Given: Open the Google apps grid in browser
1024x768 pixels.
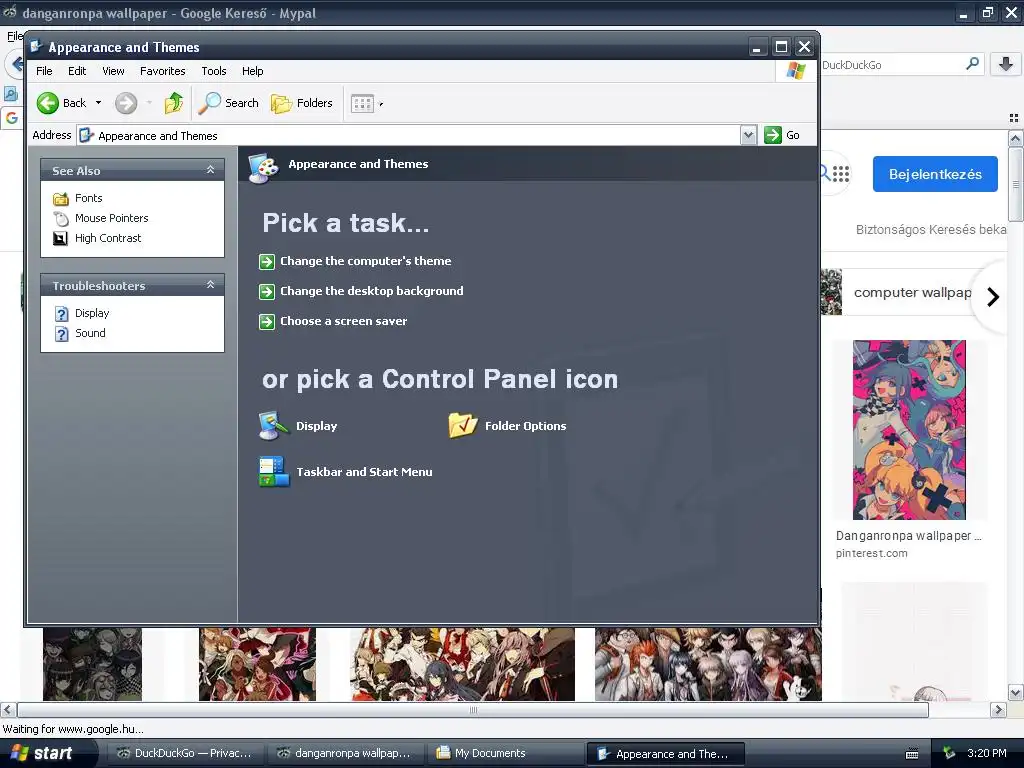Looking at the screenshot, I should [841, 174].
